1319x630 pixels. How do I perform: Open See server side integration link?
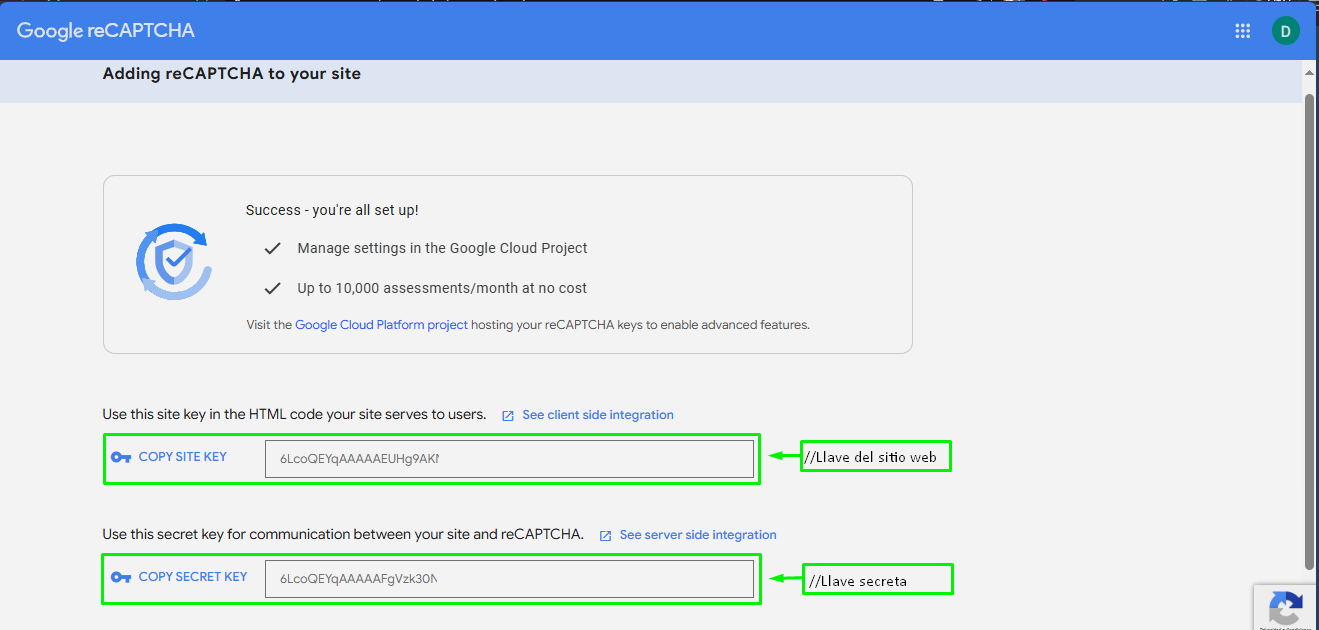click(697, 535)
